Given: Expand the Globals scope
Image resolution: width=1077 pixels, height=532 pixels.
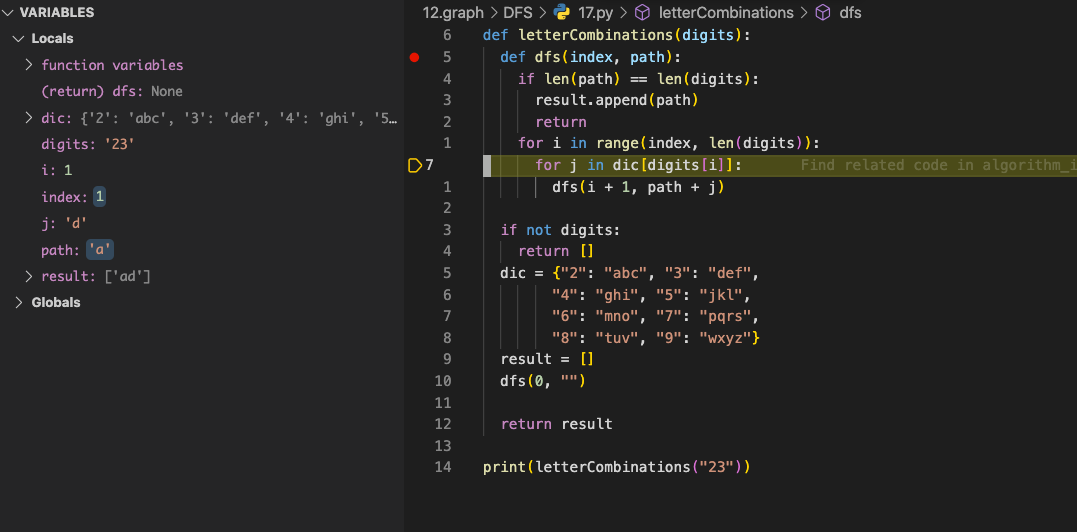Looking at the screenshot, I should (x=19, y=302).
